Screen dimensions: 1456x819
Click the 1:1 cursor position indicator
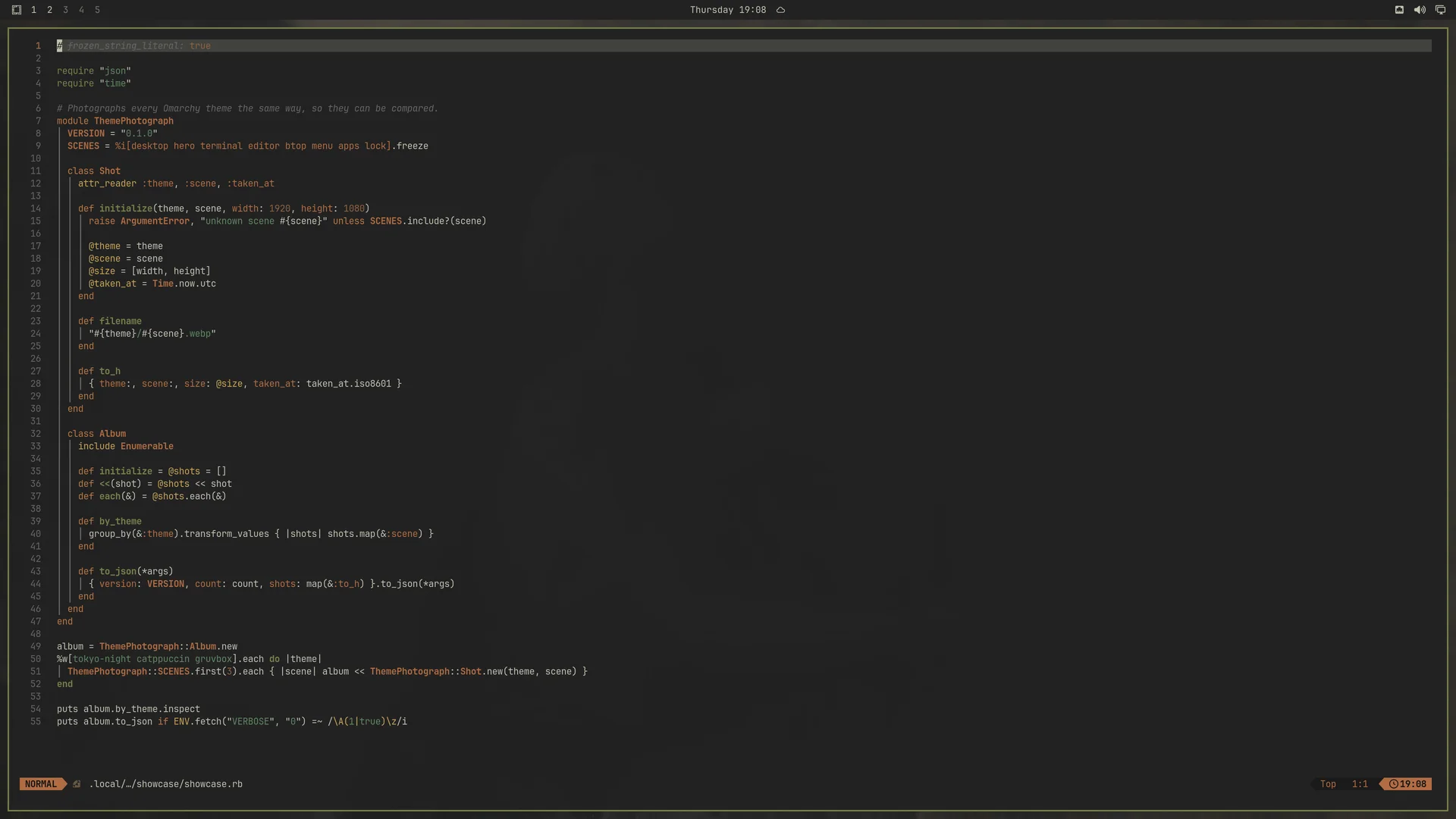click(1360, 784)
